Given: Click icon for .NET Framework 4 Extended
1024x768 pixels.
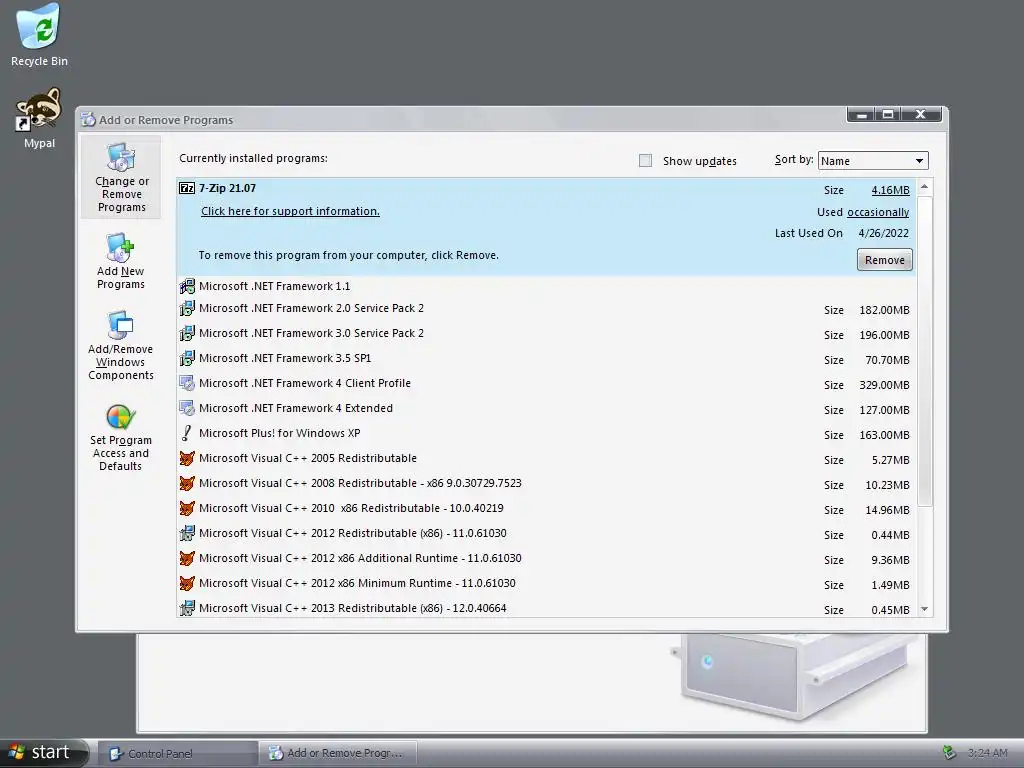Looking at the screenshot, I should pyautogui.click(x=187, y=408).
